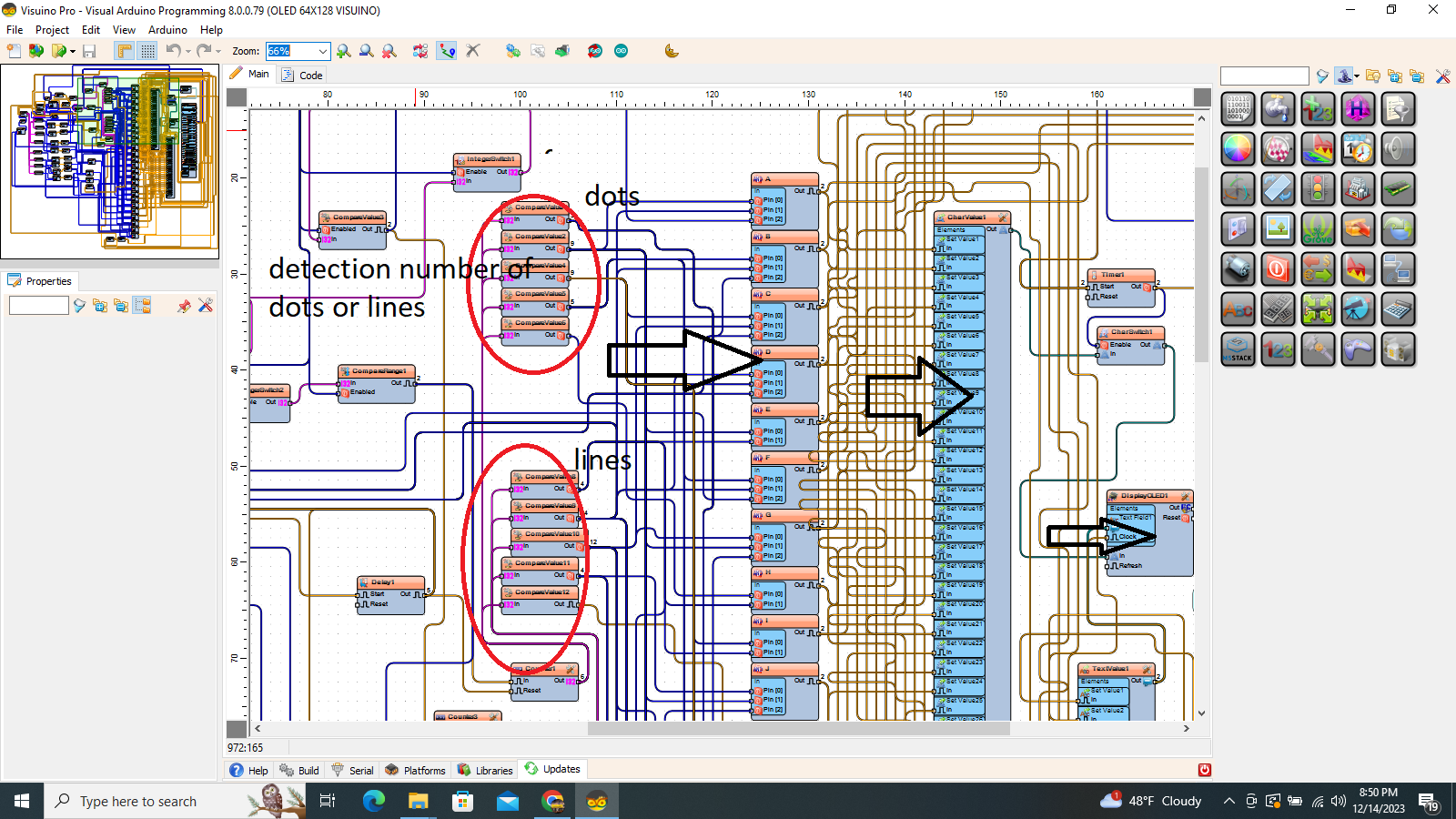Toggle the ruler display button
Image resolution: width=1456 pixels, height=819 pixels.
pyautogui.click(x=125, y=51)
